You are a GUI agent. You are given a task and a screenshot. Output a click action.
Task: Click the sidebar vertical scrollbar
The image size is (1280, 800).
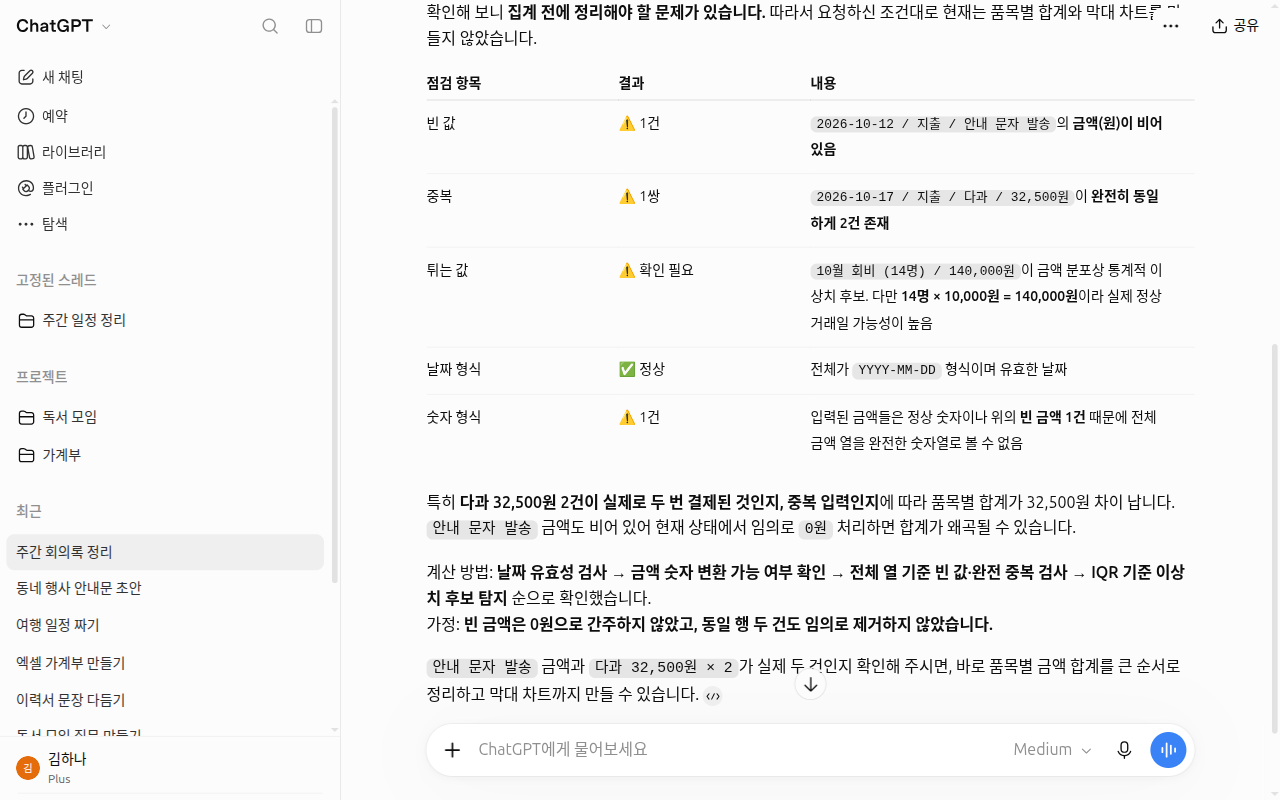click(334, 344)
